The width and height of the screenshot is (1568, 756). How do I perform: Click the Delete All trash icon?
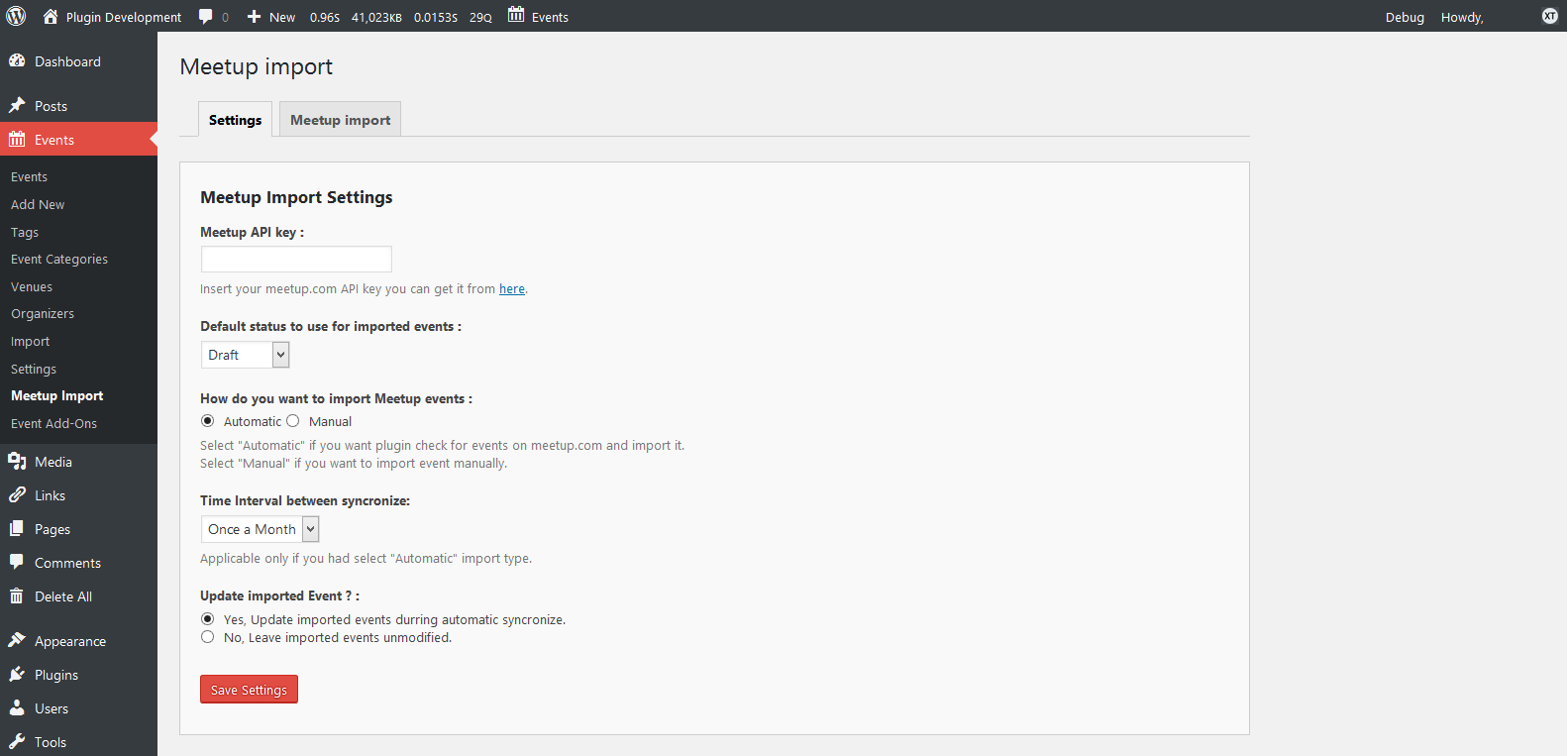click(x=17, y=596)
